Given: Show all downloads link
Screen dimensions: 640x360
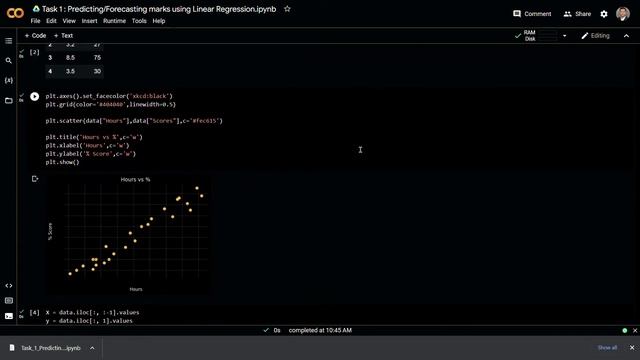Looking at the screenshot, I should pyautogui.click(x=607, y=348).
